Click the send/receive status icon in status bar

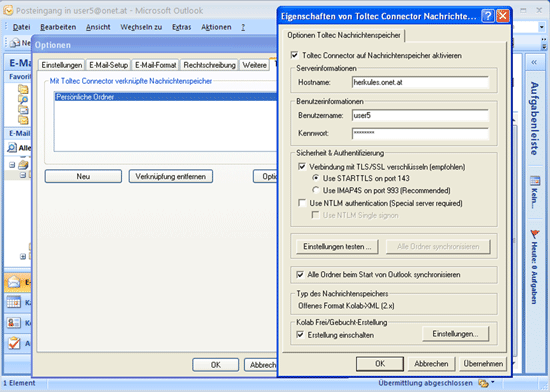483,383
